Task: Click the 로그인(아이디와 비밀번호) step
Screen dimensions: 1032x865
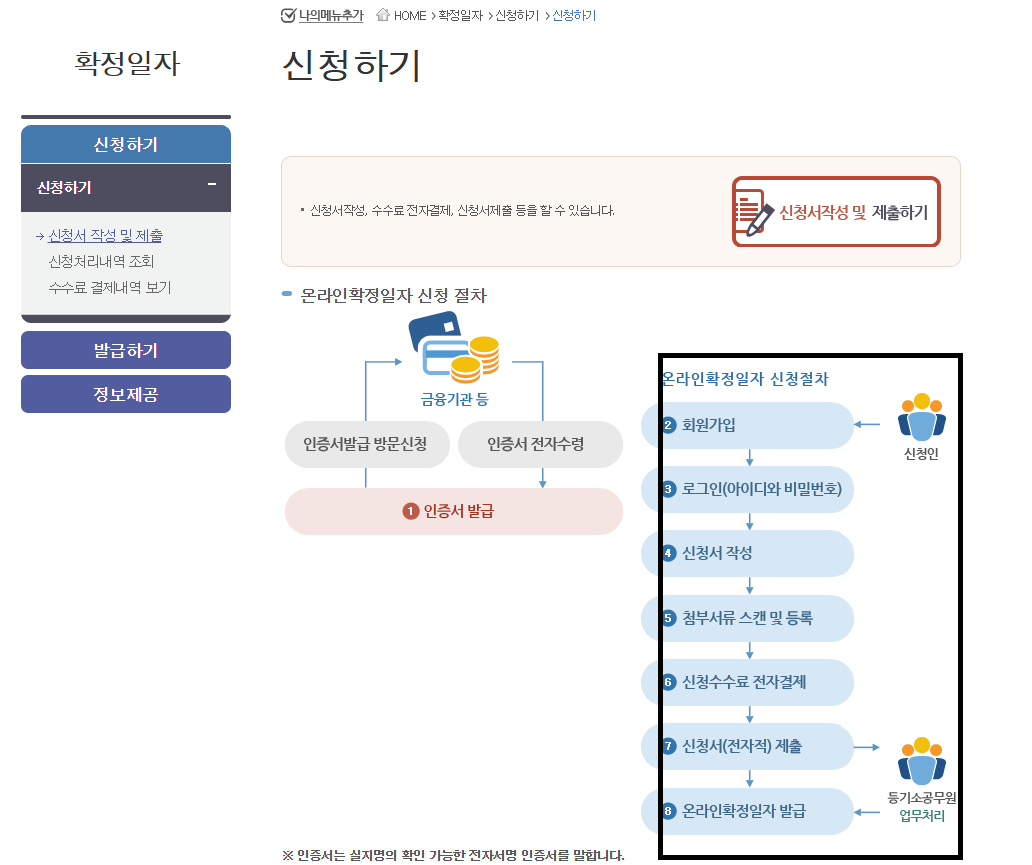Action: [x=747, y=489]
